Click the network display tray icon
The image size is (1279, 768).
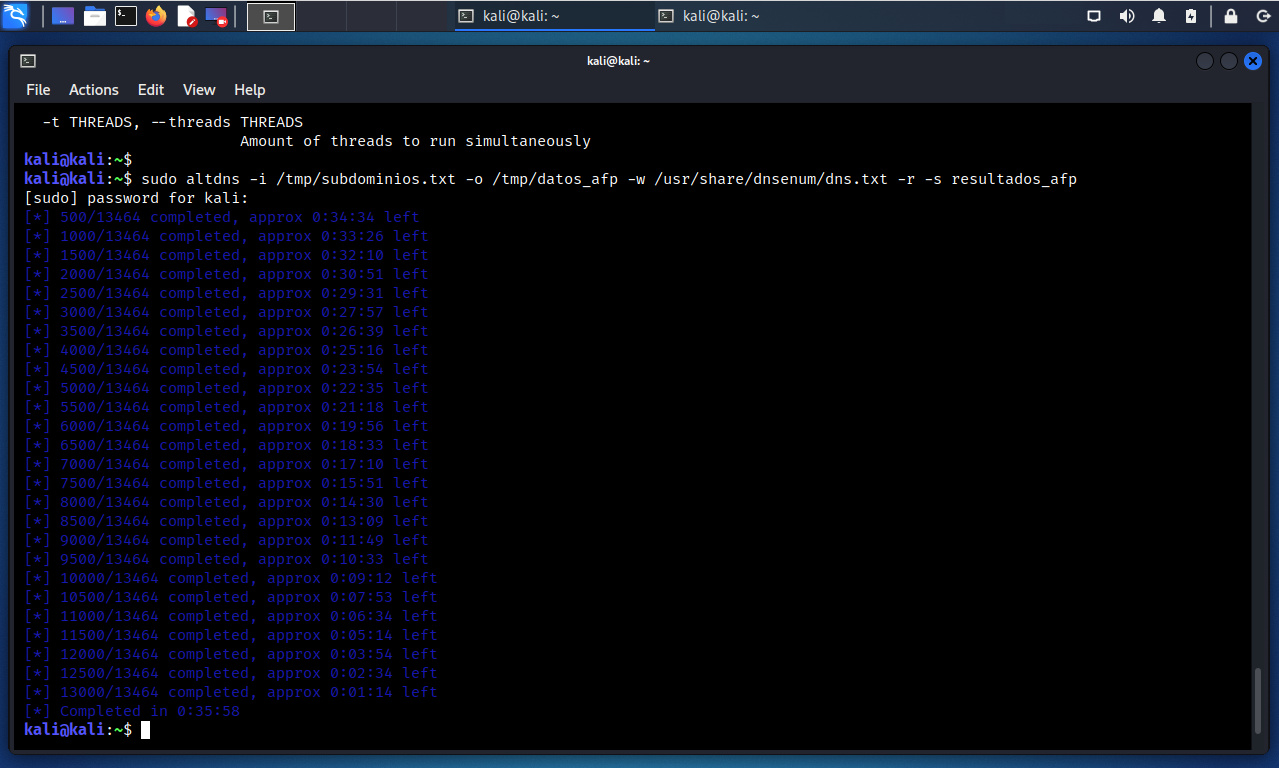tap(1094, 16)
